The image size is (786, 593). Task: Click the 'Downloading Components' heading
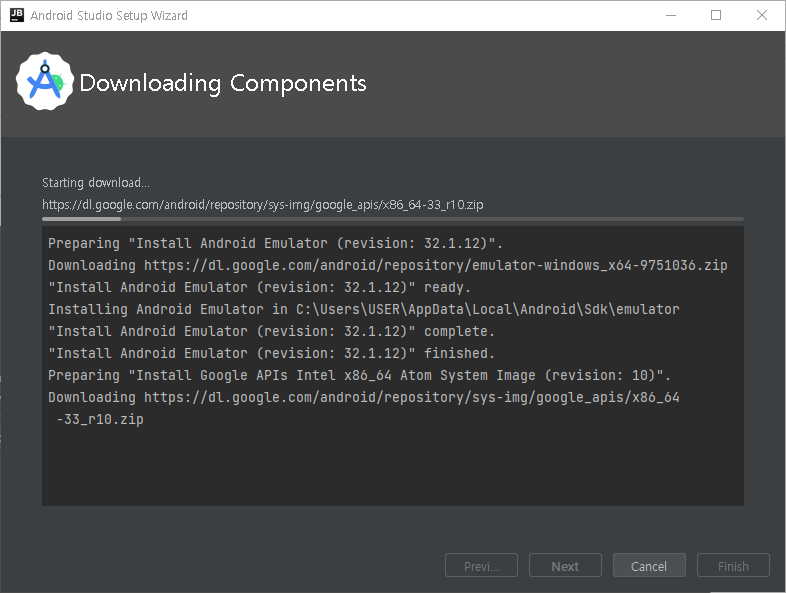click(x=223, y=83)
